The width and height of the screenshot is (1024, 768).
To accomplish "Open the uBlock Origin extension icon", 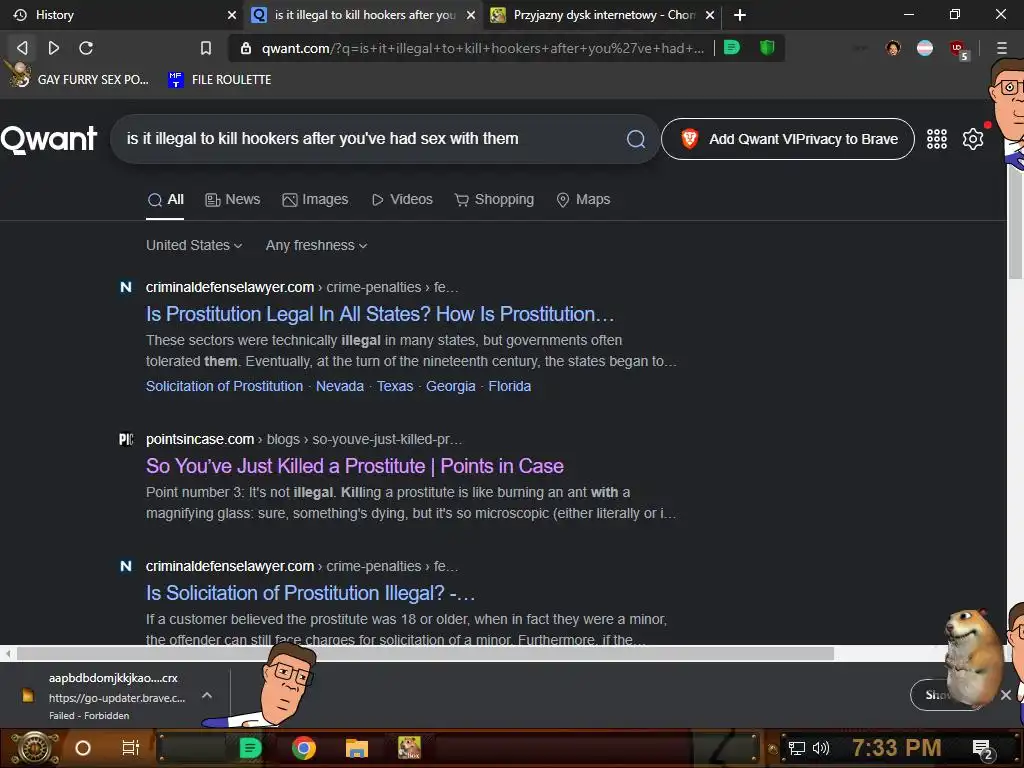I will 958,48.
